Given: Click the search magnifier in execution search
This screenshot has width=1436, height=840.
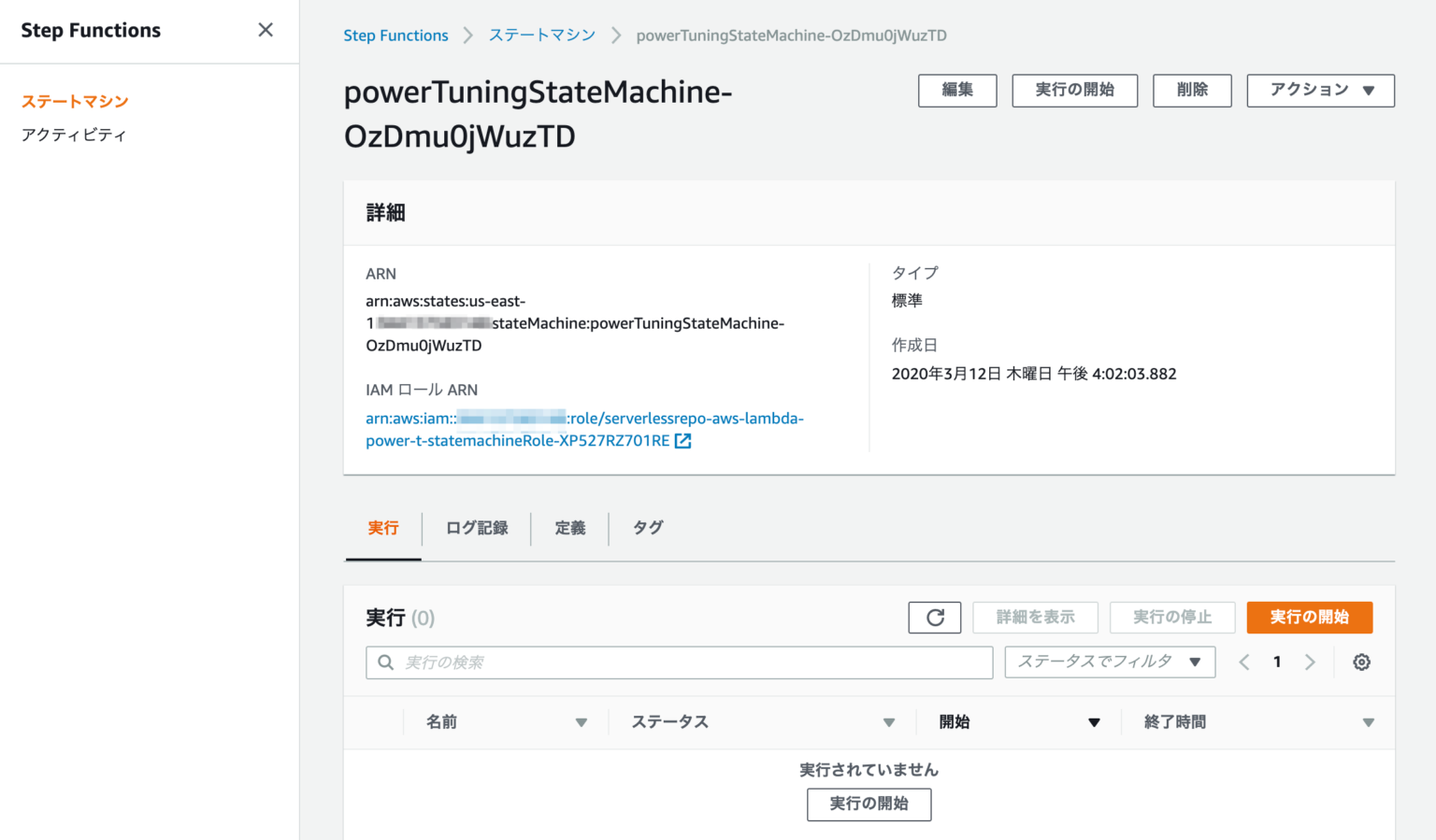Looking at the screenshot, I should tap(385, 662).
